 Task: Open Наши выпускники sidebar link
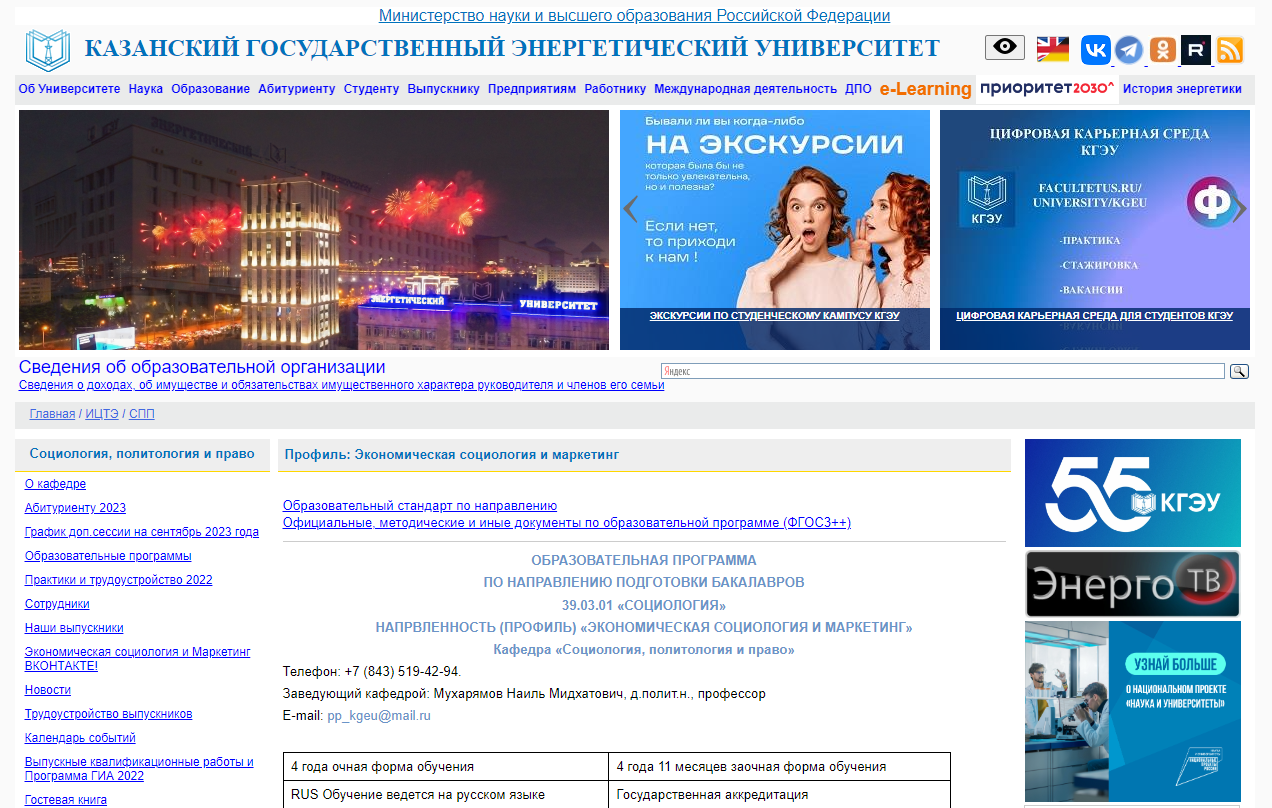pos(74,628)
